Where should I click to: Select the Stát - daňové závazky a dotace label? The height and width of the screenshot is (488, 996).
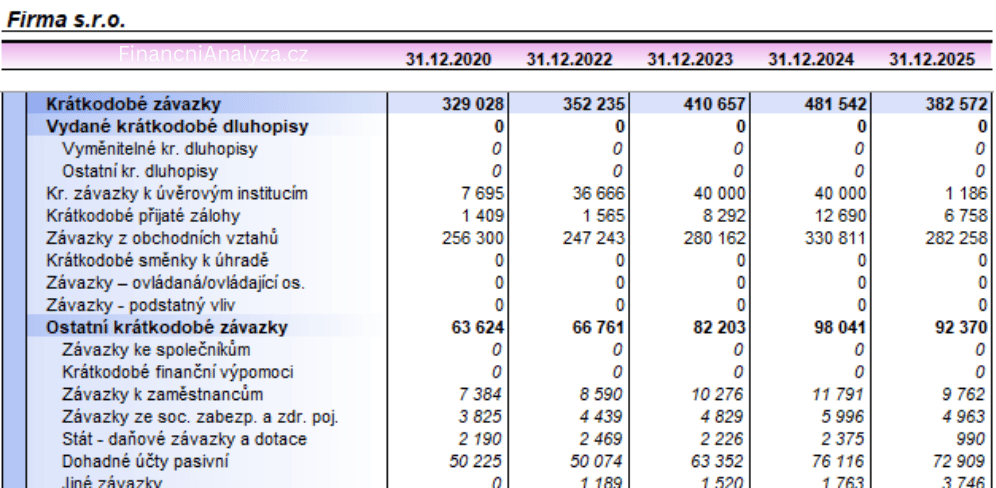click(176, 438)
